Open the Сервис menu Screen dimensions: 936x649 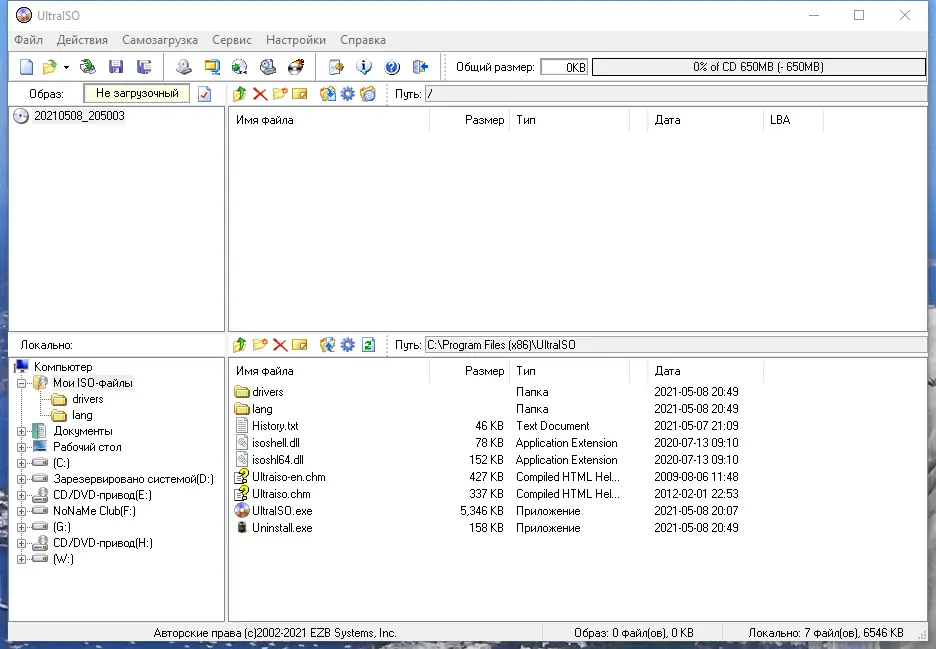[x=232, y=40]
